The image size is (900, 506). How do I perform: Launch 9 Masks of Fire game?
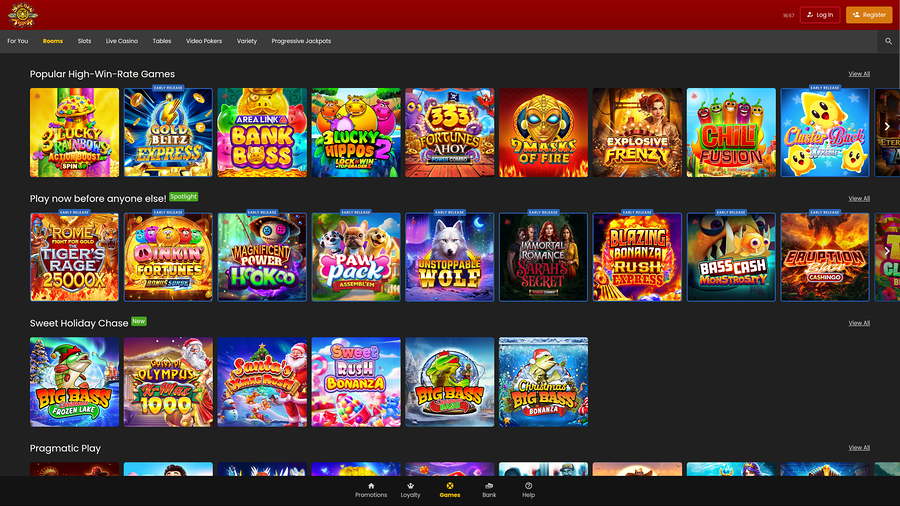tap(544, 133)
